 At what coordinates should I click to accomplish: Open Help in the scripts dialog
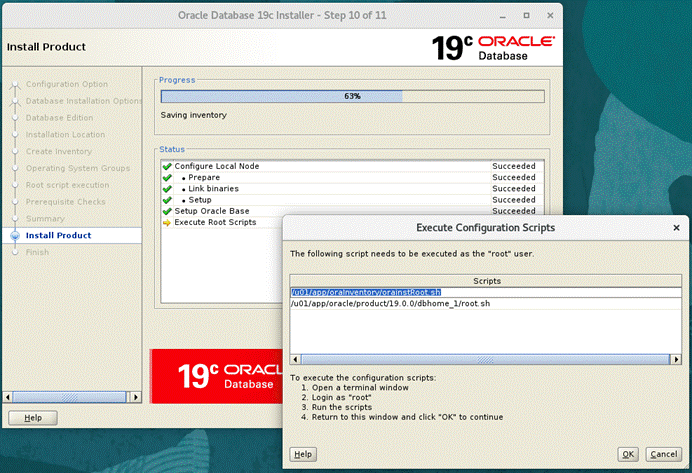click(x=303, y=454)
